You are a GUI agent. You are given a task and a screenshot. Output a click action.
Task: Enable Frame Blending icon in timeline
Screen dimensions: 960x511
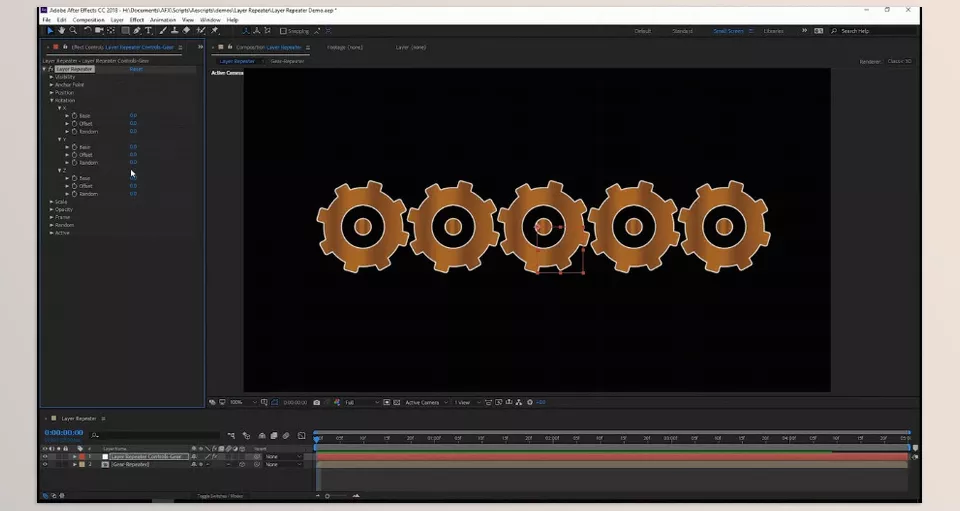274,436
